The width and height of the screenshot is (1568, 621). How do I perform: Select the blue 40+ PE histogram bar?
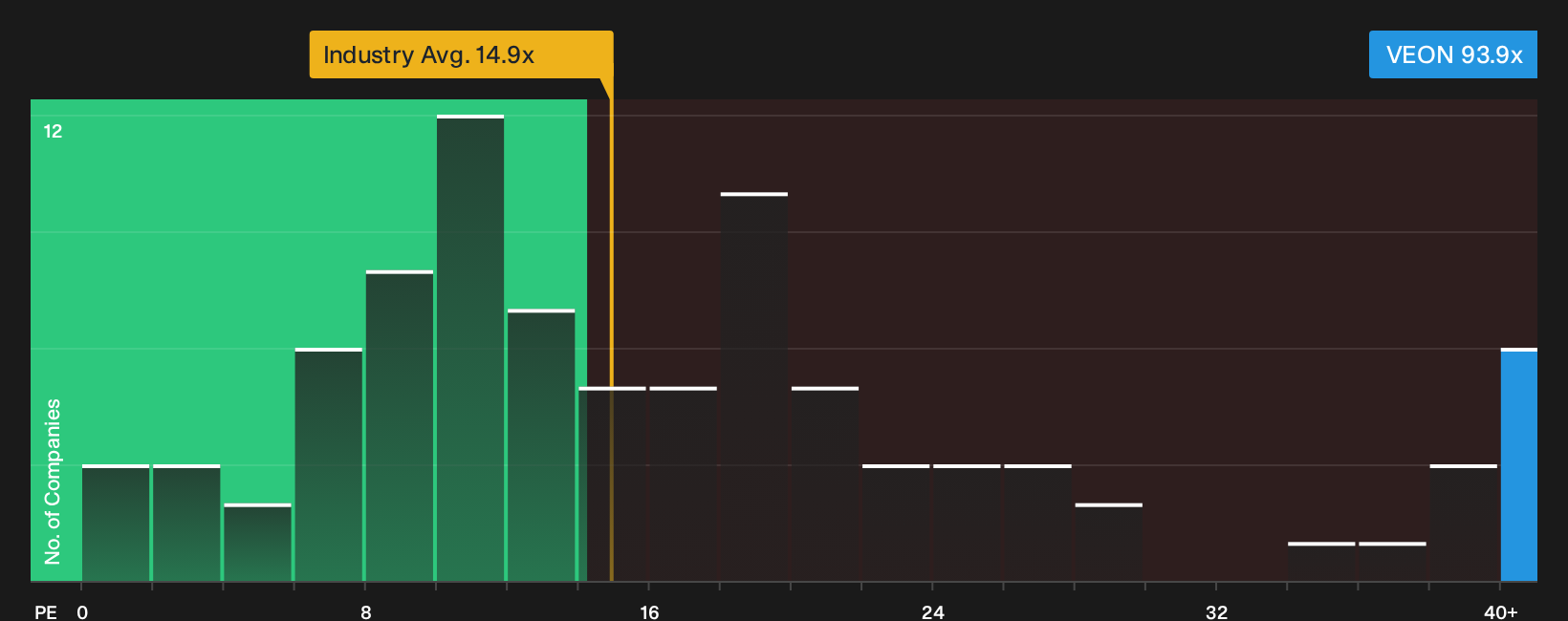1519,464
